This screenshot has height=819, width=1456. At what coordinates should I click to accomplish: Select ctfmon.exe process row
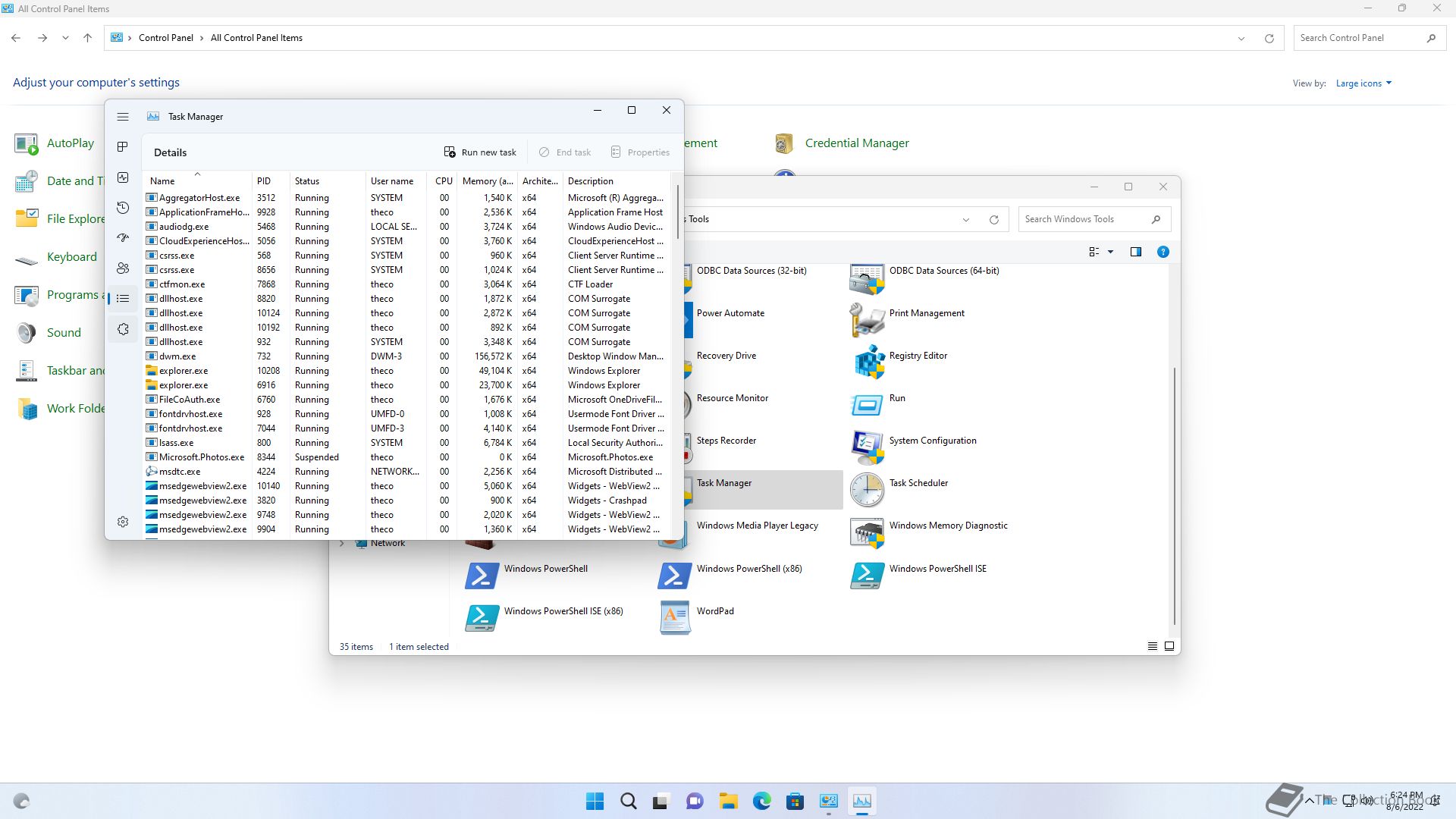pyautogui.click(x=406, y=284)
